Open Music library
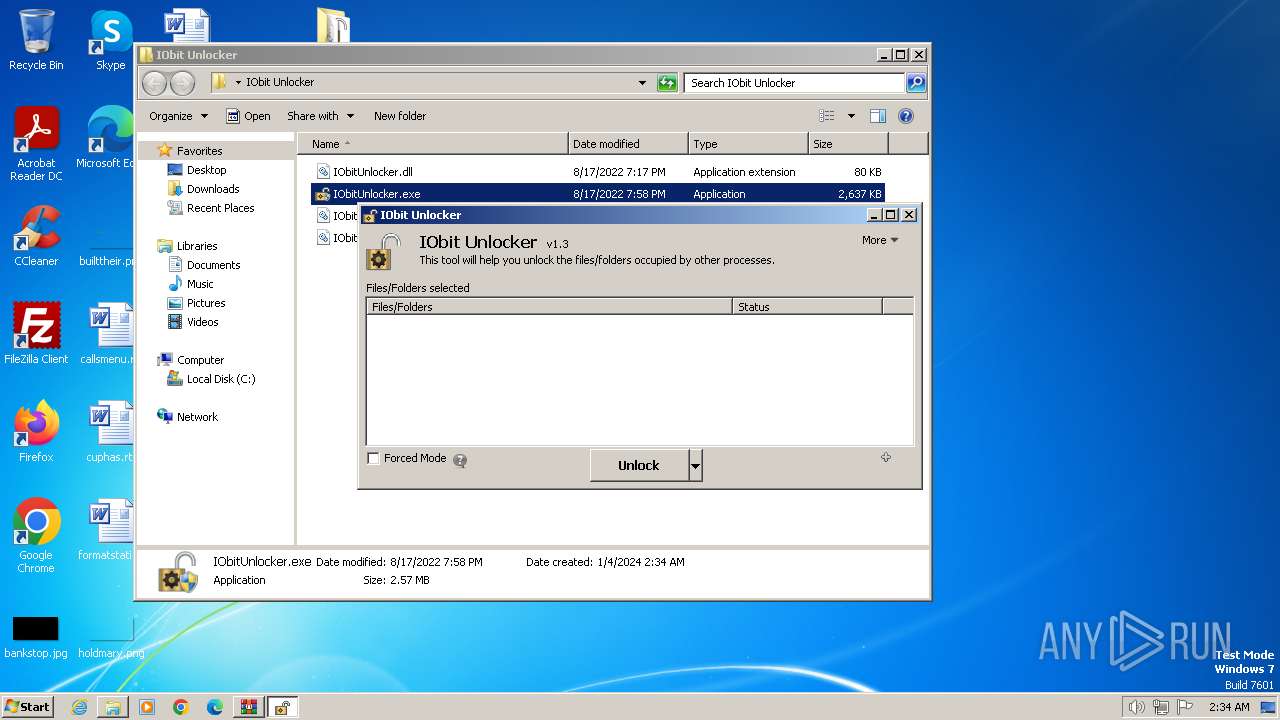The image size is (1280, 720). coord(200,284)
